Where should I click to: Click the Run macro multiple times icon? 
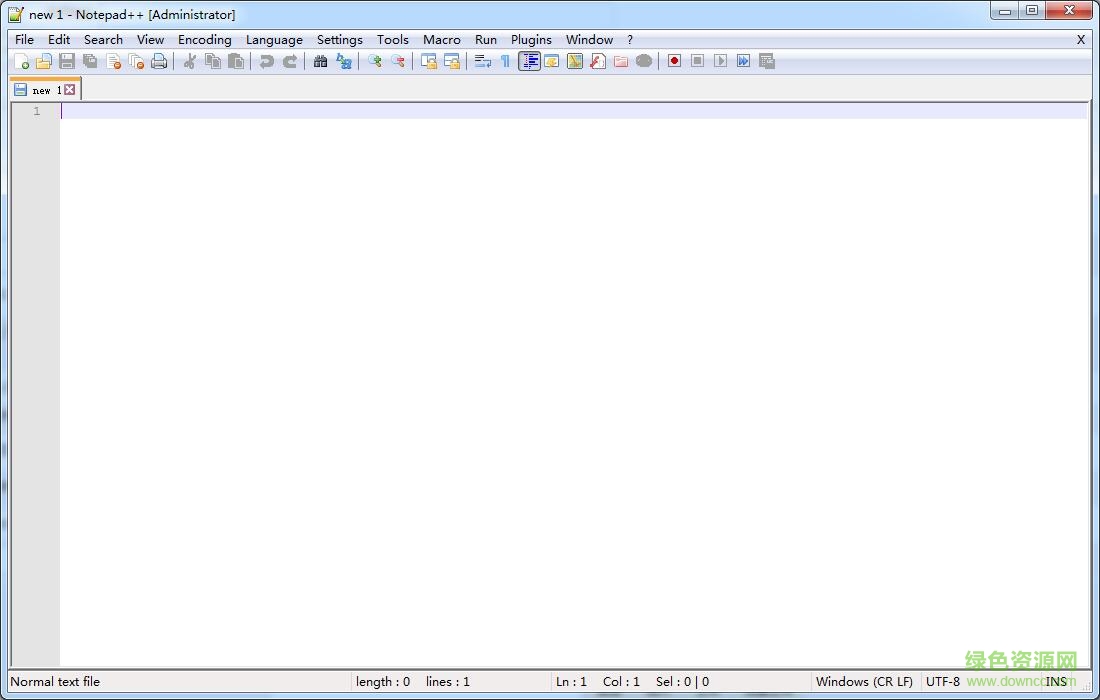tap(743, 61)
